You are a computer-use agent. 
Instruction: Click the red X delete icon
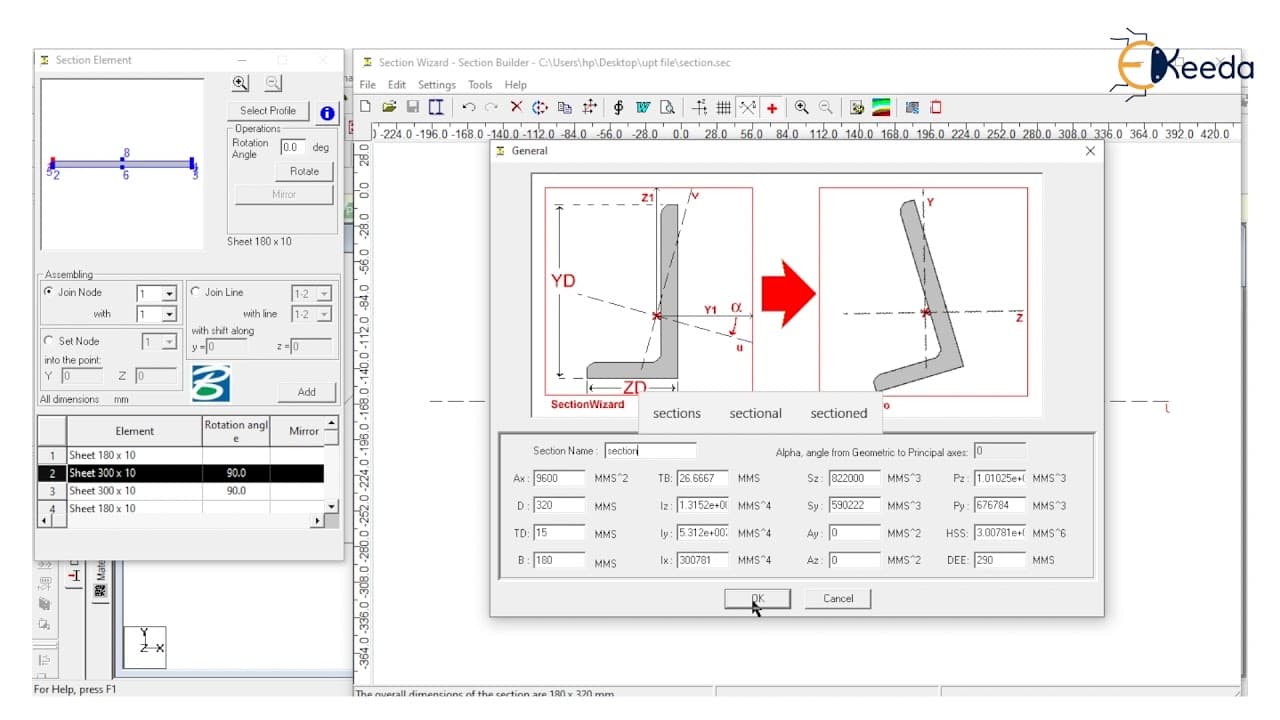pyautogui.click(x=516, y=107)
